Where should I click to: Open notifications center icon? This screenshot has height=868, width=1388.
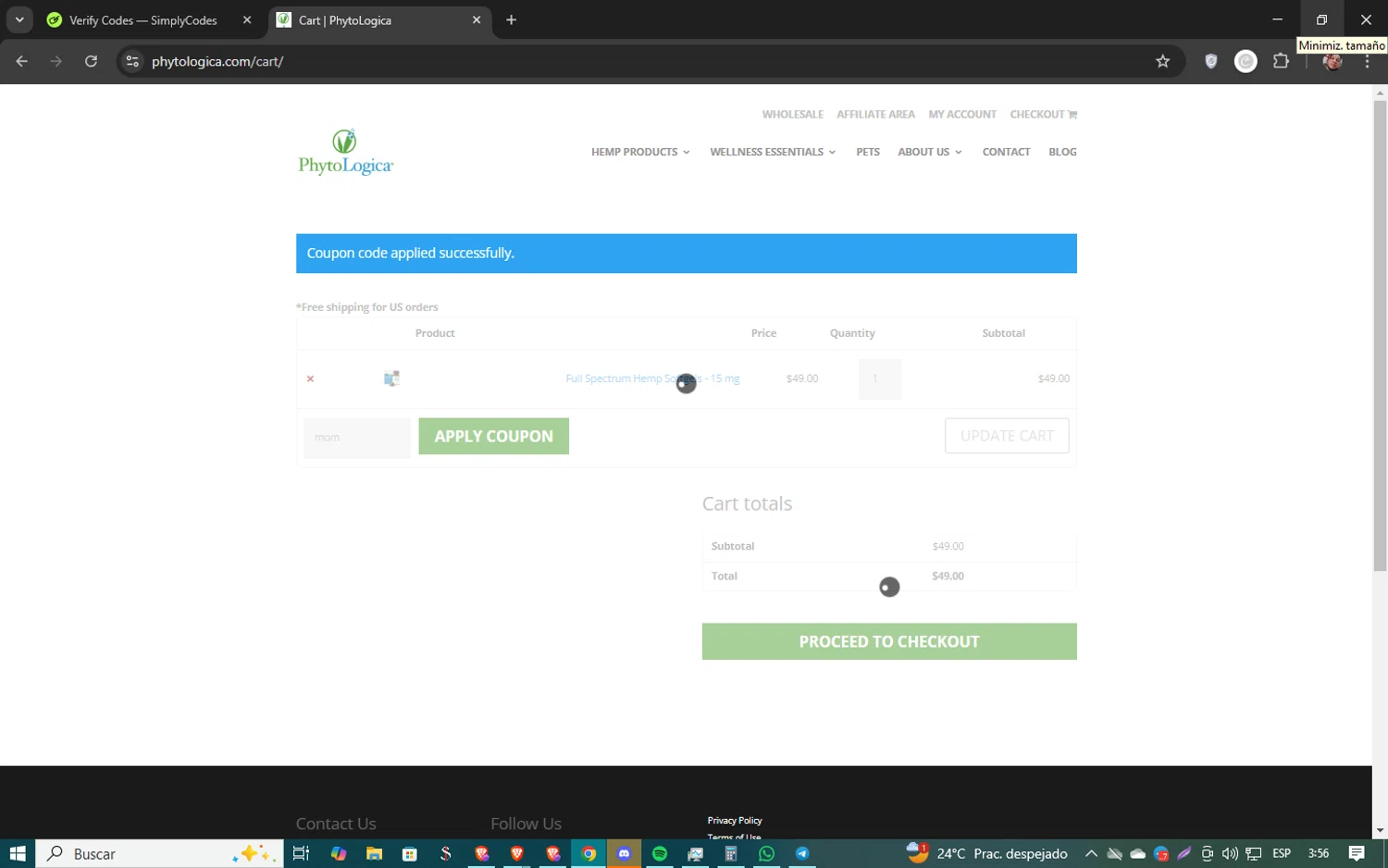click(x=1357, y=853)
